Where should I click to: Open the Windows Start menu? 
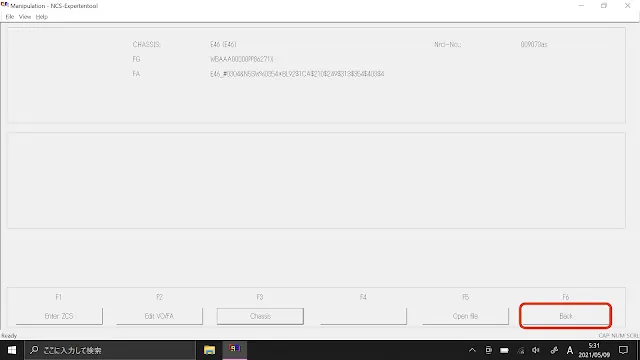click(12, 350)
